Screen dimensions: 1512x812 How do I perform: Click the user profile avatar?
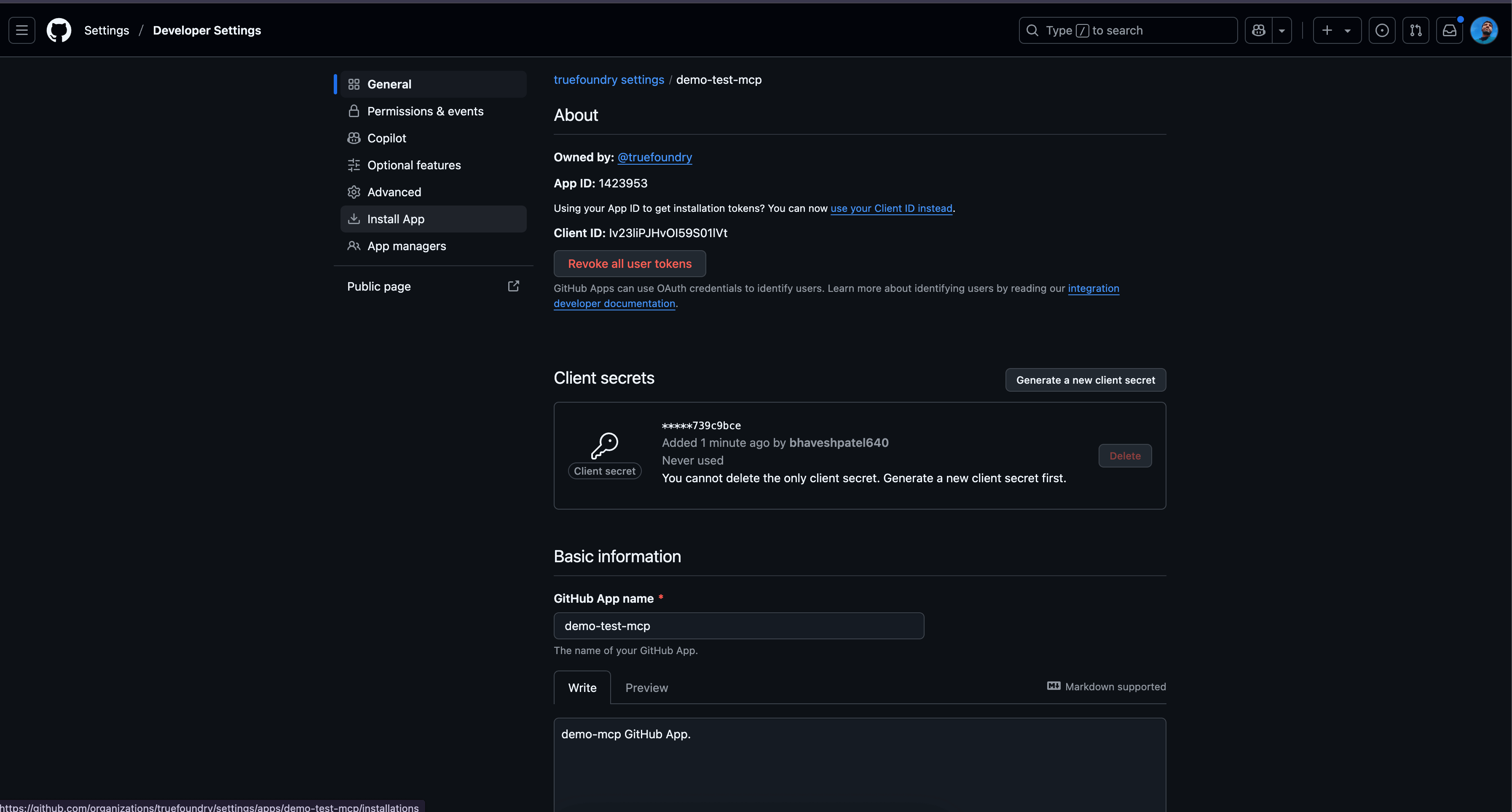click(x=1484, y=30)
